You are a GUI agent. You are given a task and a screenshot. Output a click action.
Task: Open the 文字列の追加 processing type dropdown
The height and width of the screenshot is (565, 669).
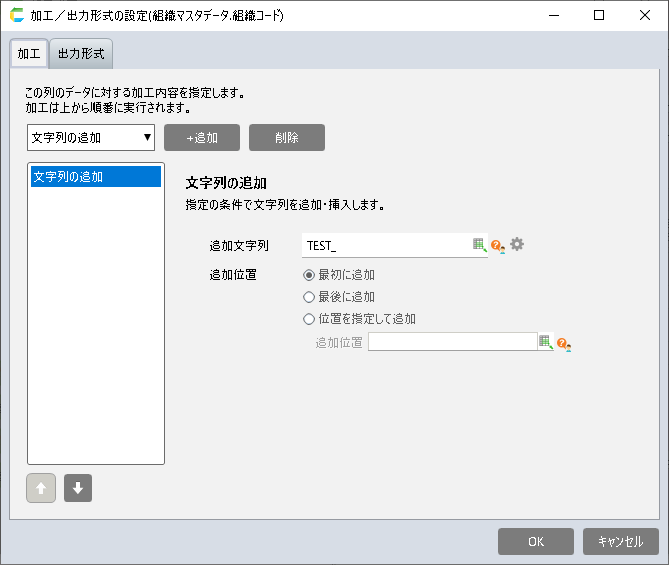point(90,137)
